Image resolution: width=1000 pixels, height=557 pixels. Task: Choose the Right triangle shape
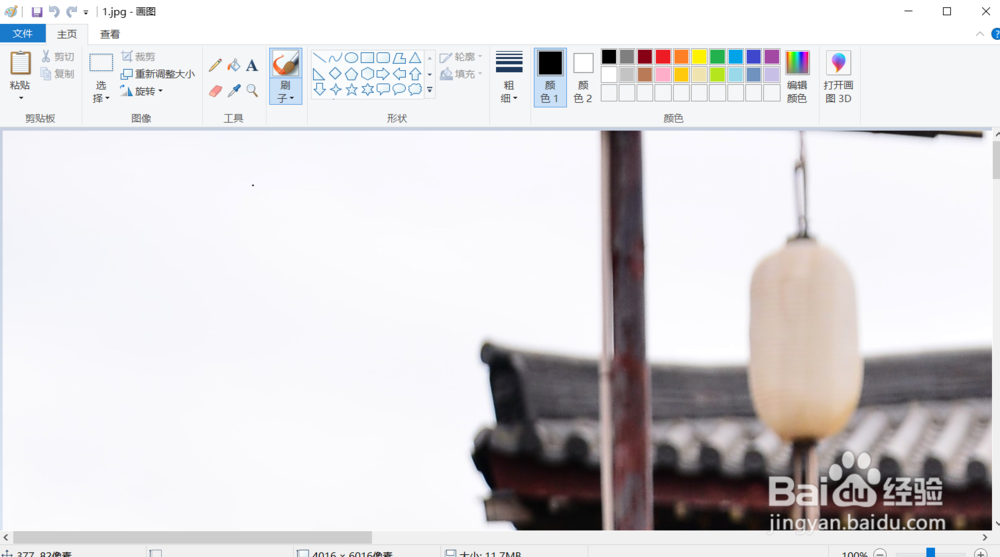[x=320, y=74]
